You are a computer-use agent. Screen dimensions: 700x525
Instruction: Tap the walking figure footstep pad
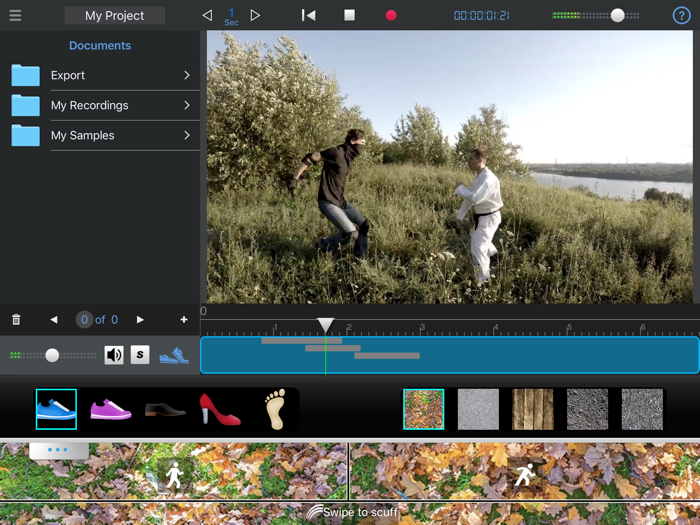(174, 471)
